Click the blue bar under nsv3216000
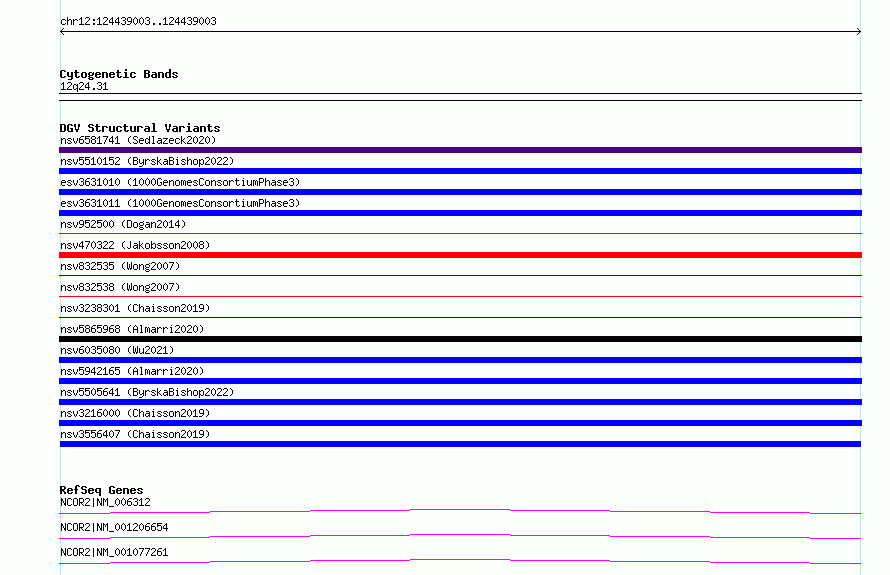 (460, 423)
